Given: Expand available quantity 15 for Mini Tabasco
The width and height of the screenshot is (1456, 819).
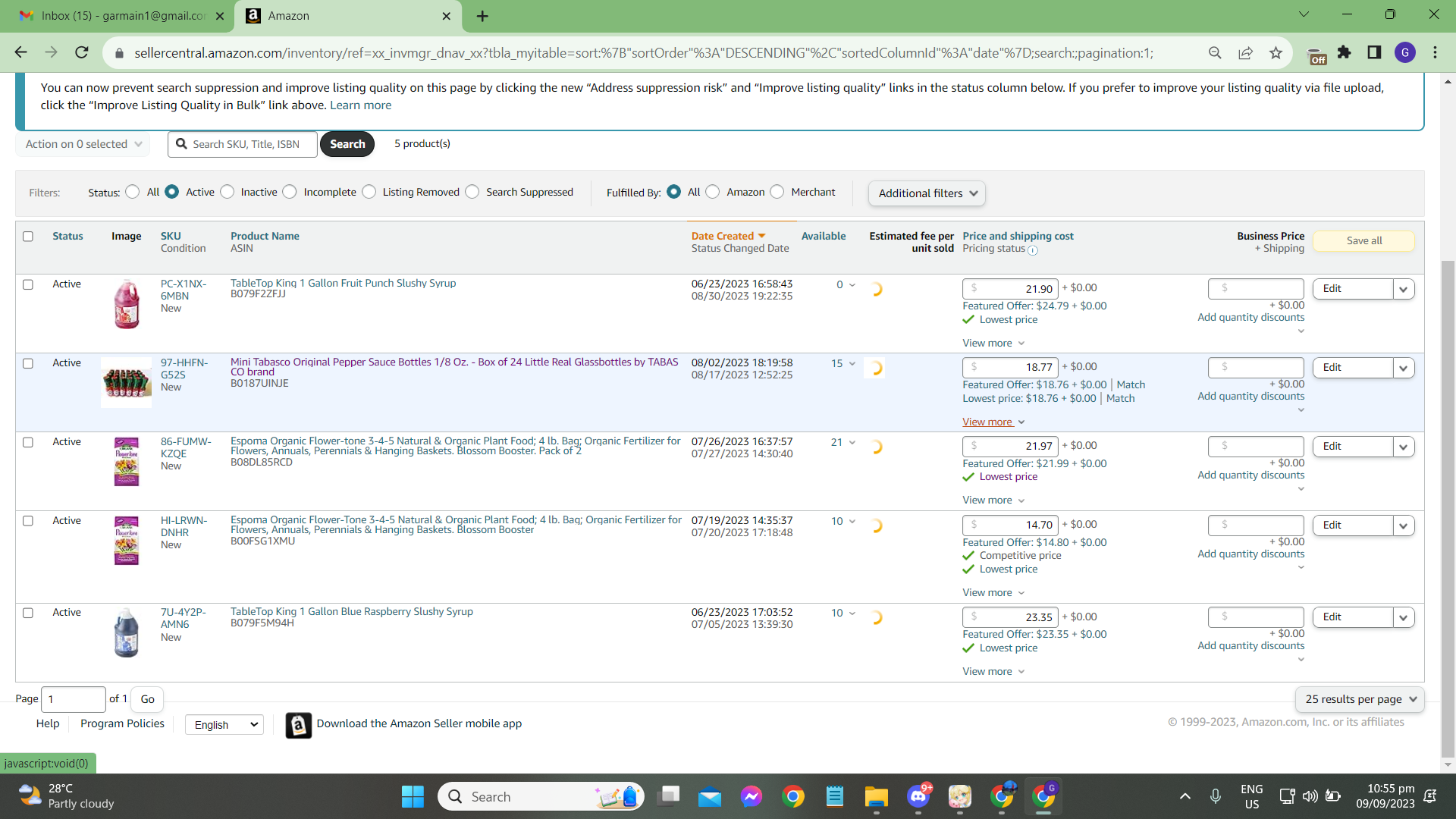Looking at the screenshot, I should 843,364.
